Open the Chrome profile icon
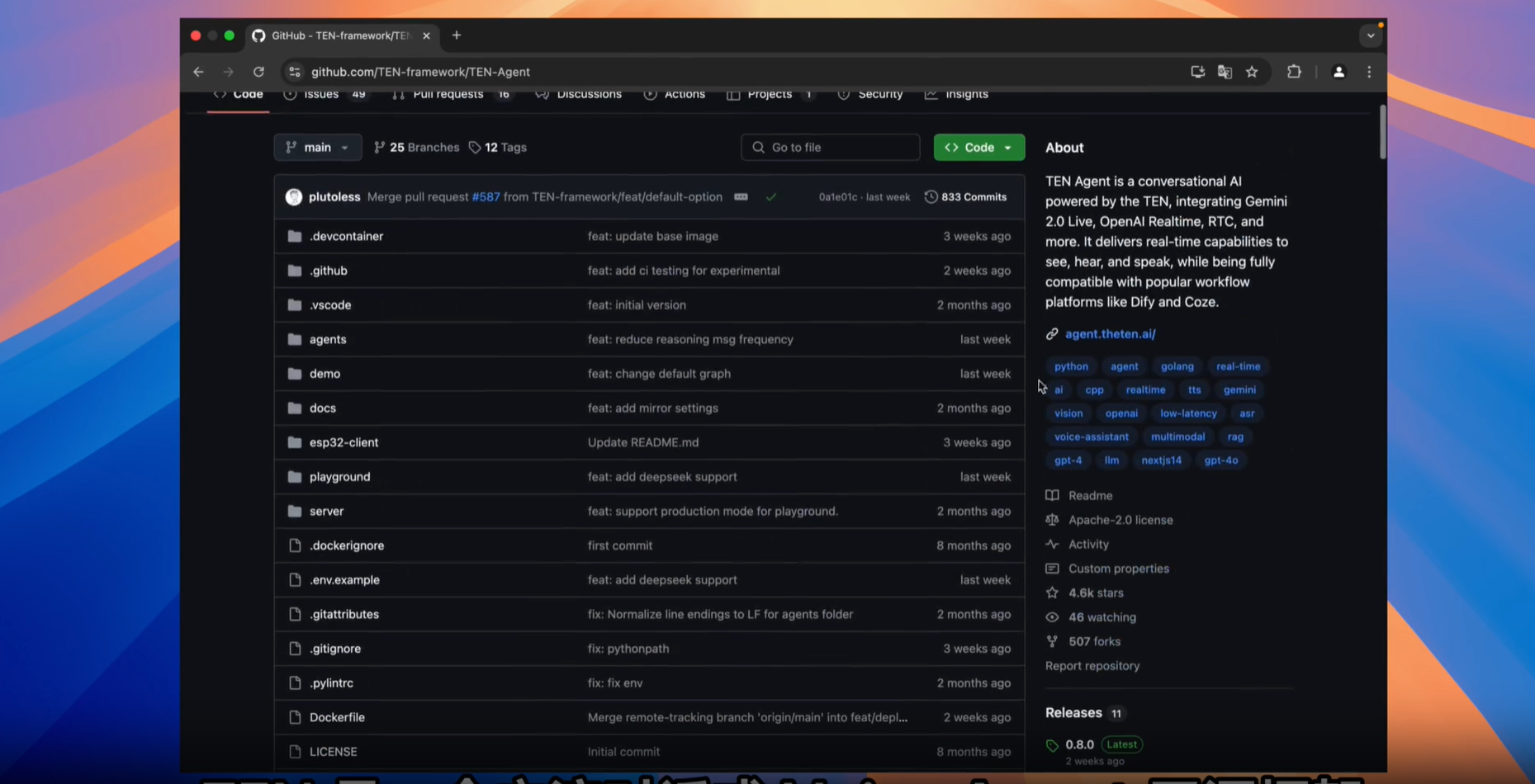 (x=1338, y=72)
